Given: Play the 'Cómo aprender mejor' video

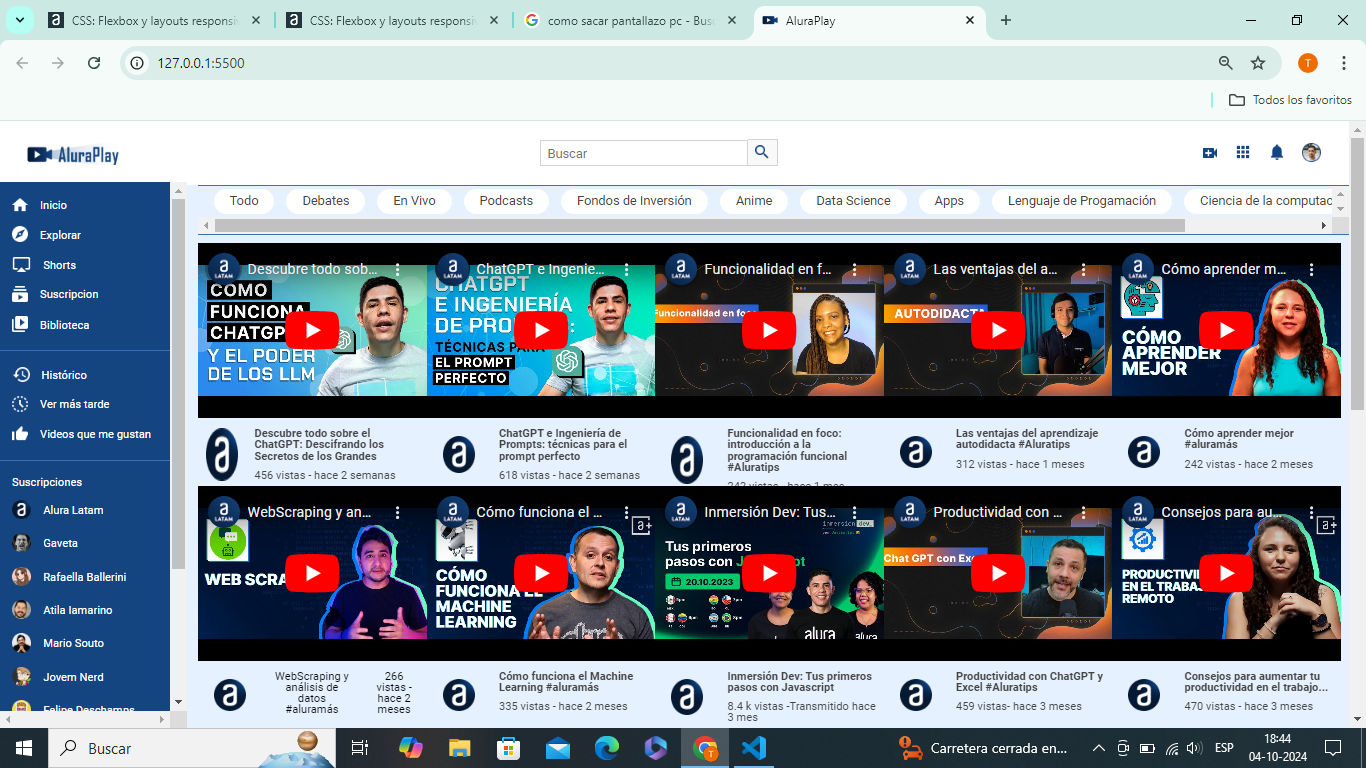Looking at the screenshot, I should (1226, 330).
